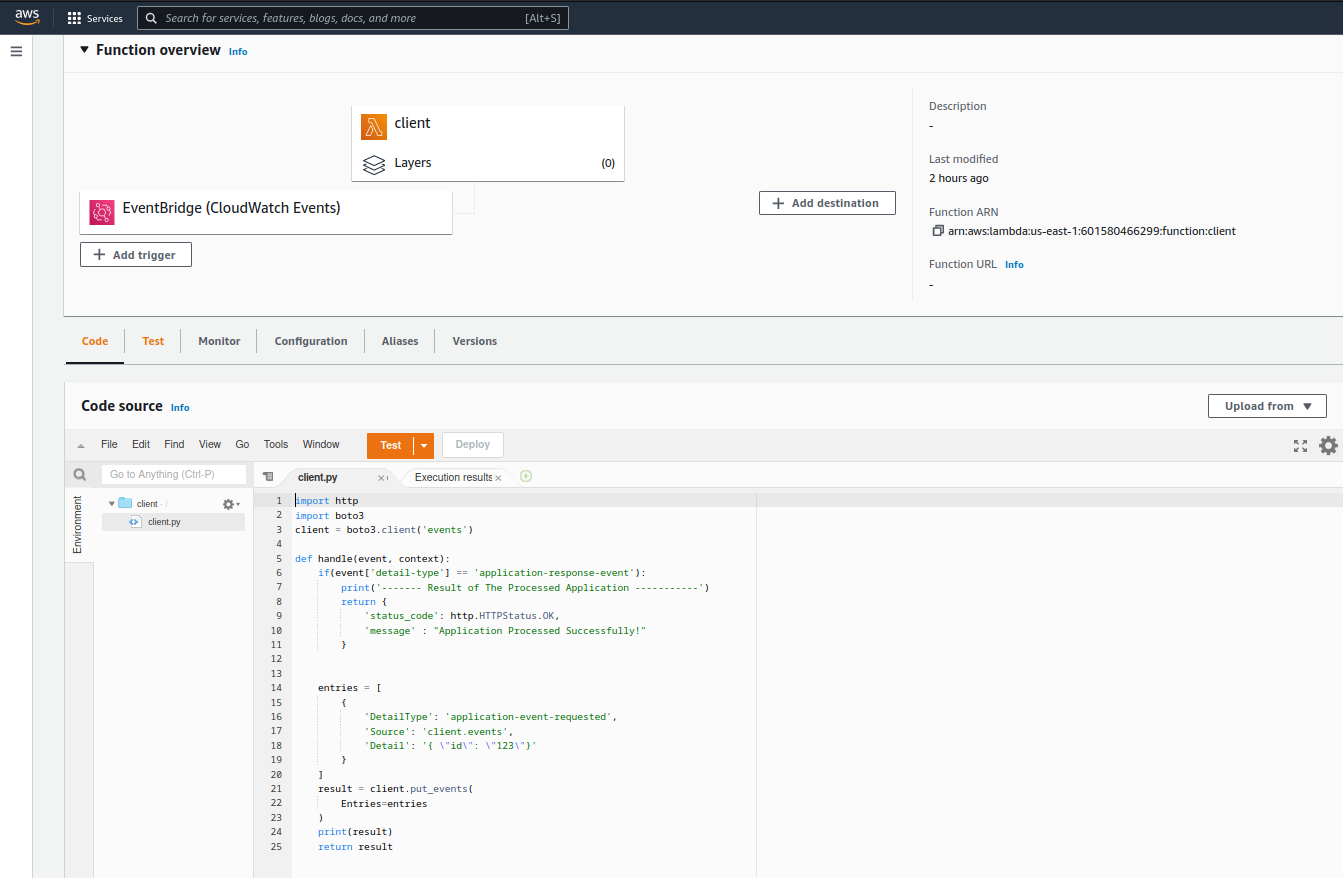Open the left hamburger navigation menu
The height and width of the screenshot is (878, 1343).
tap(16, 51)
